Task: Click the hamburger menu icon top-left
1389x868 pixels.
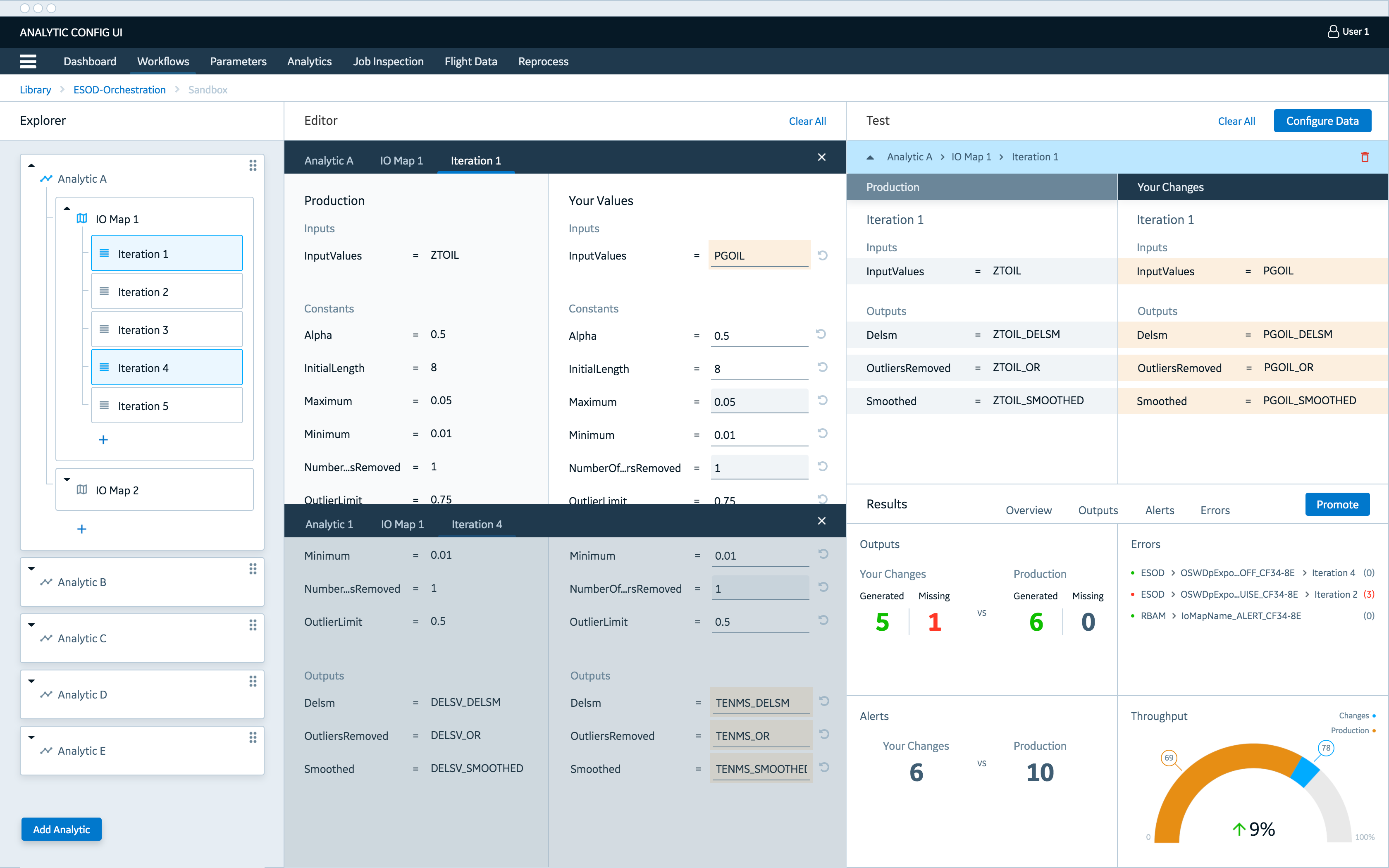Action: (27, 62)
